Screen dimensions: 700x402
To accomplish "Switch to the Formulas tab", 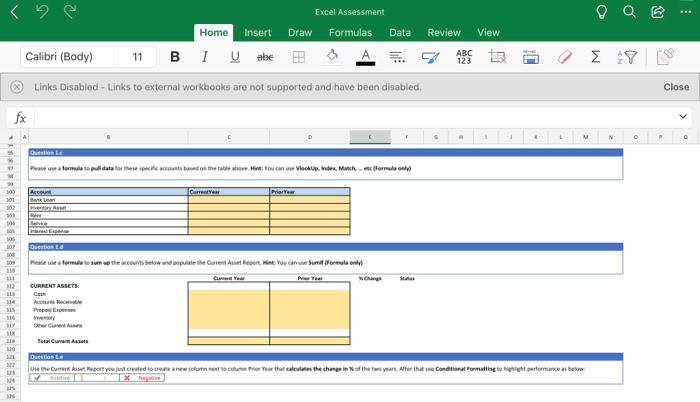I will click(350, 33).
